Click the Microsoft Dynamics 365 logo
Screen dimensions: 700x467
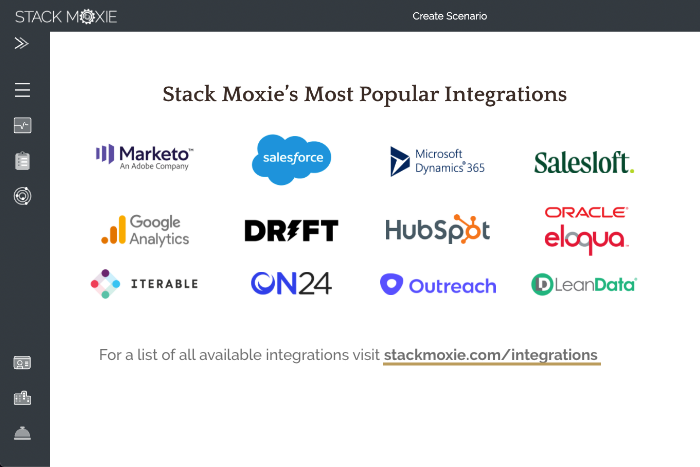tap(437, 161)
